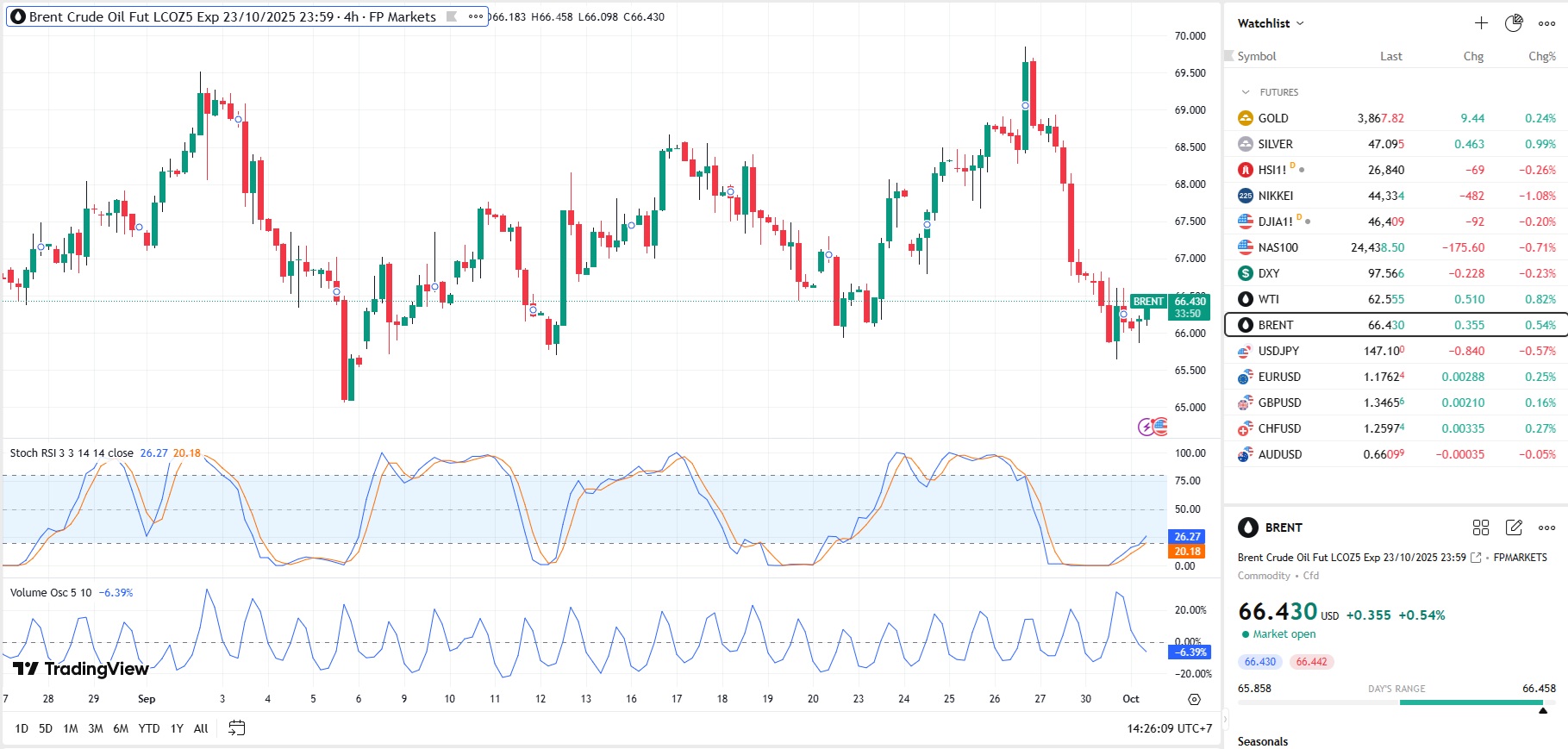Click the 14:26:09 UTC+7 timezone button
Screen dimensions: 1568x749
(x=1169, y=728)
